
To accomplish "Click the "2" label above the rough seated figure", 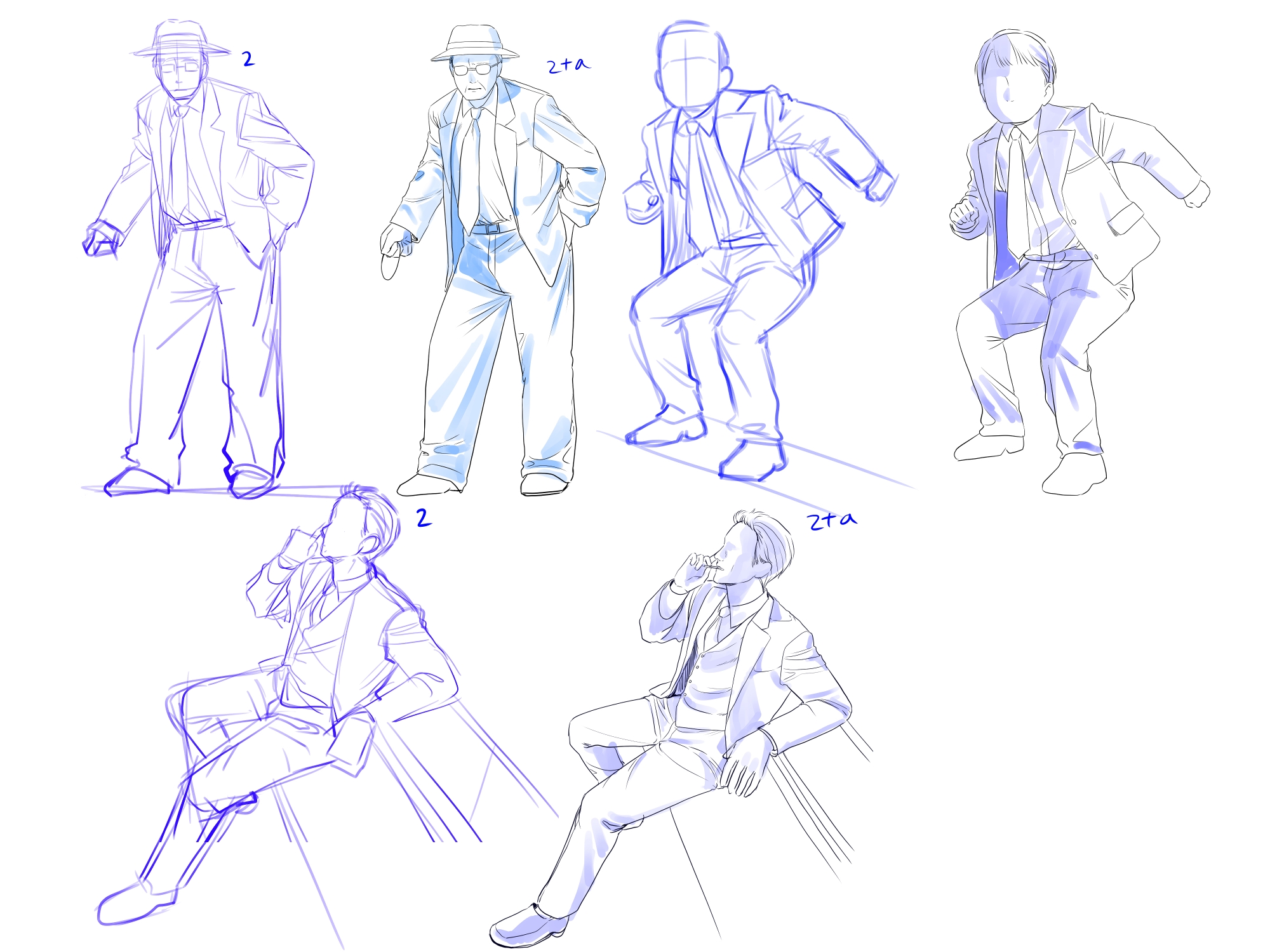I will point(424,518).
